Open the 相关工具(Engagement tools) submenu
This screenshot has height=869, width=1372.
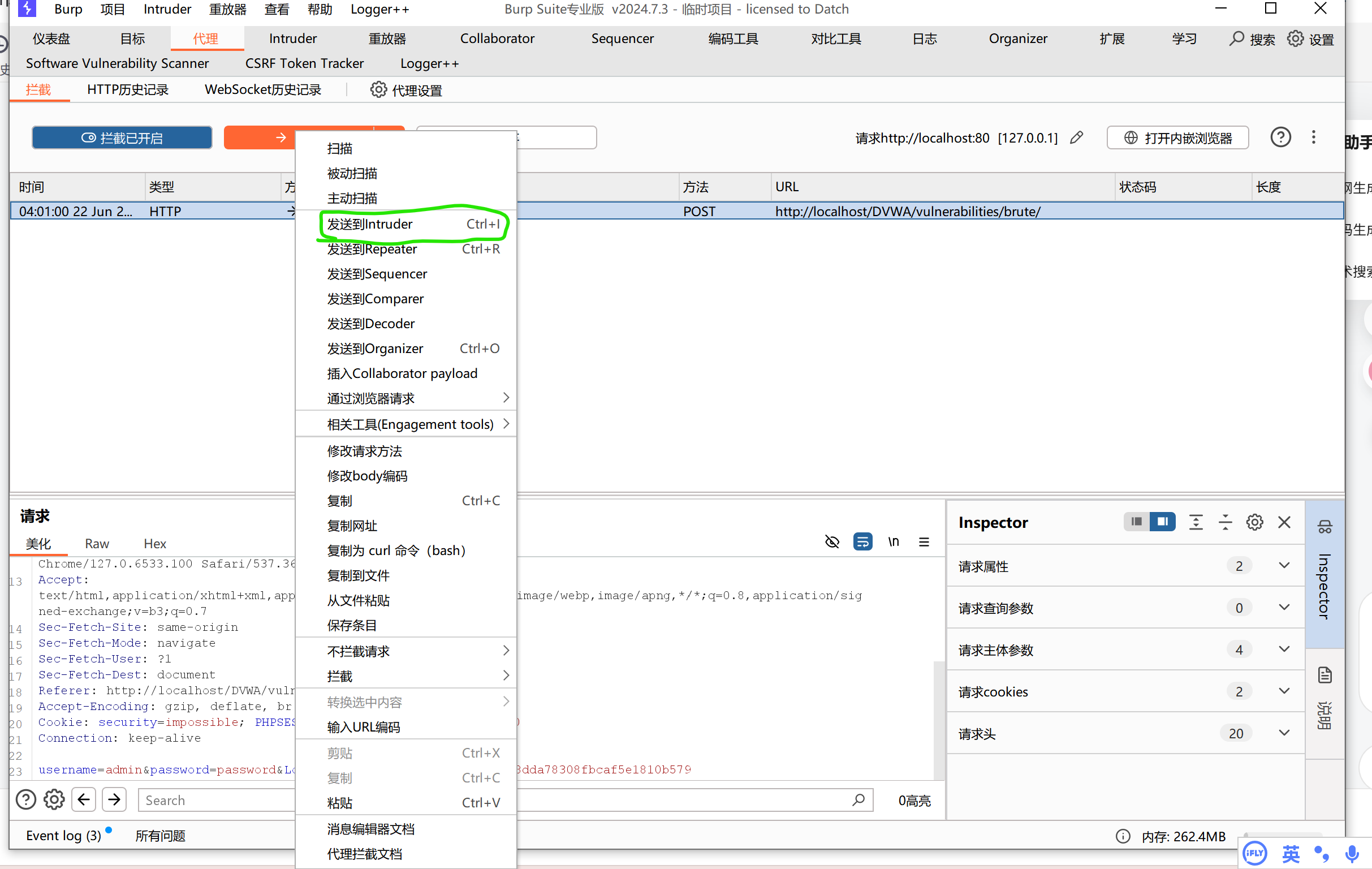(x=410, y=424)
